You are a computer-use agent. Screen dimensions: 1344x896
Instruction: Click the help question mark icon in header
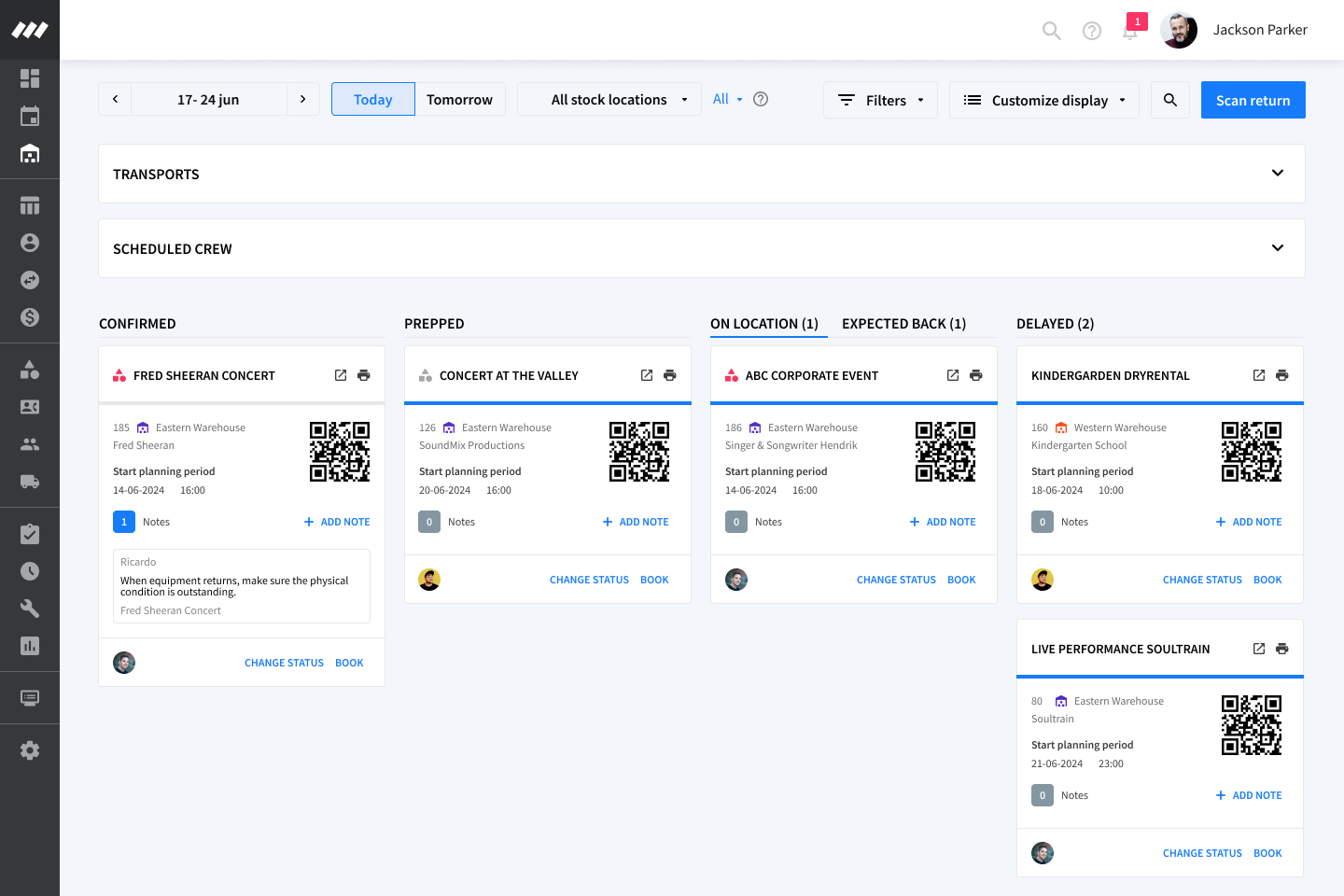click(x=1091, y=31)
